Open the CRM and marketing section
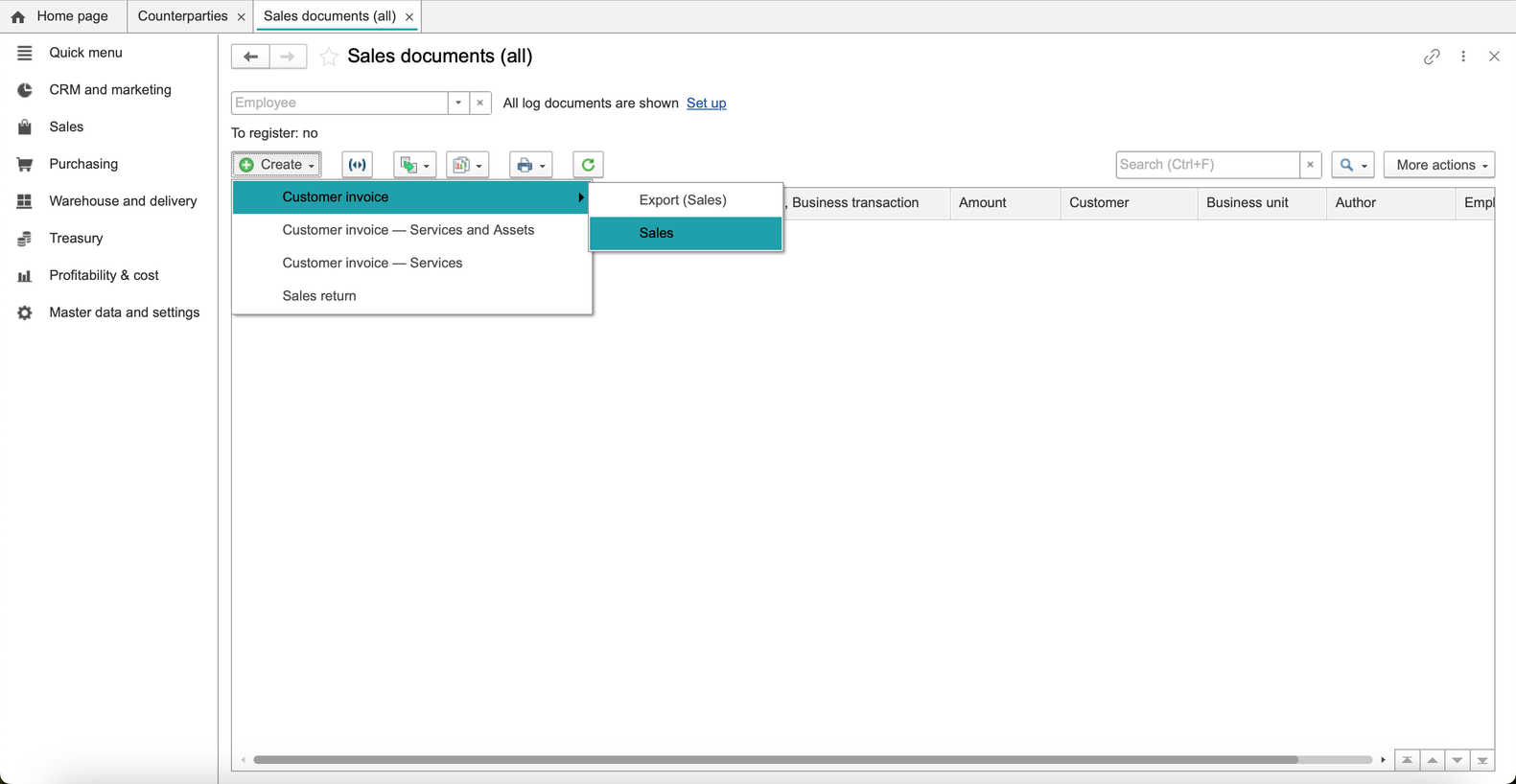Image resolution: width=1516 pixels, height=784 pixels. (109, 90)
